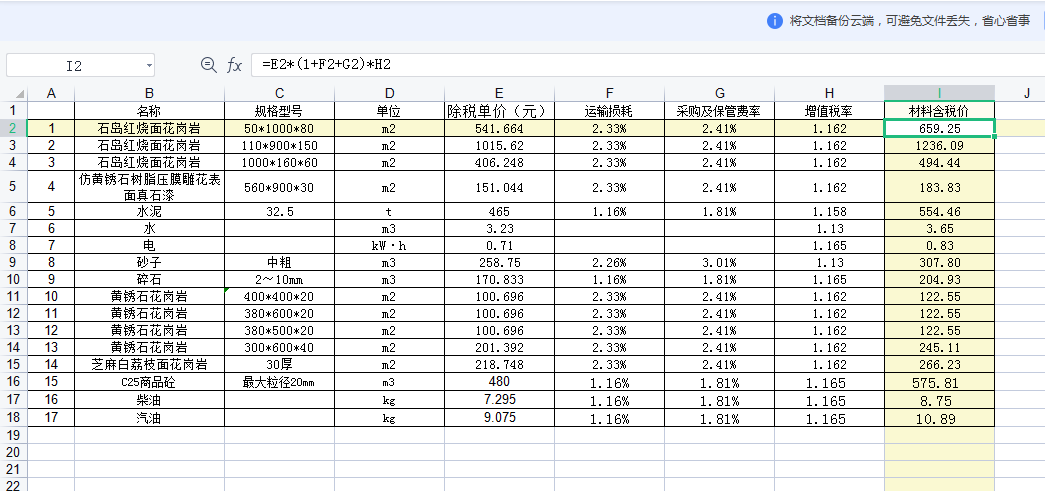Select row 5 header
The width and height of the screenshot is (1045, 491).
[x=13, y=186]
